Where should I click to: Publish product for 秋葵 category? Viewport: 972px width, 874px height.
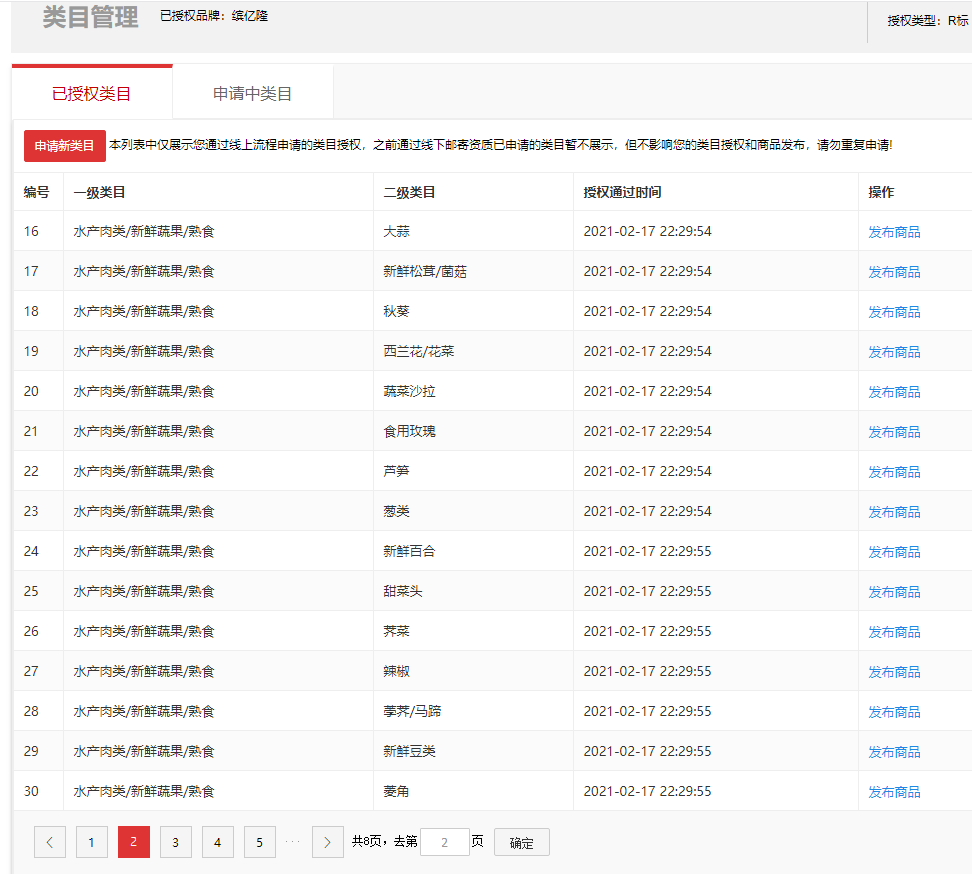(894, 312)
